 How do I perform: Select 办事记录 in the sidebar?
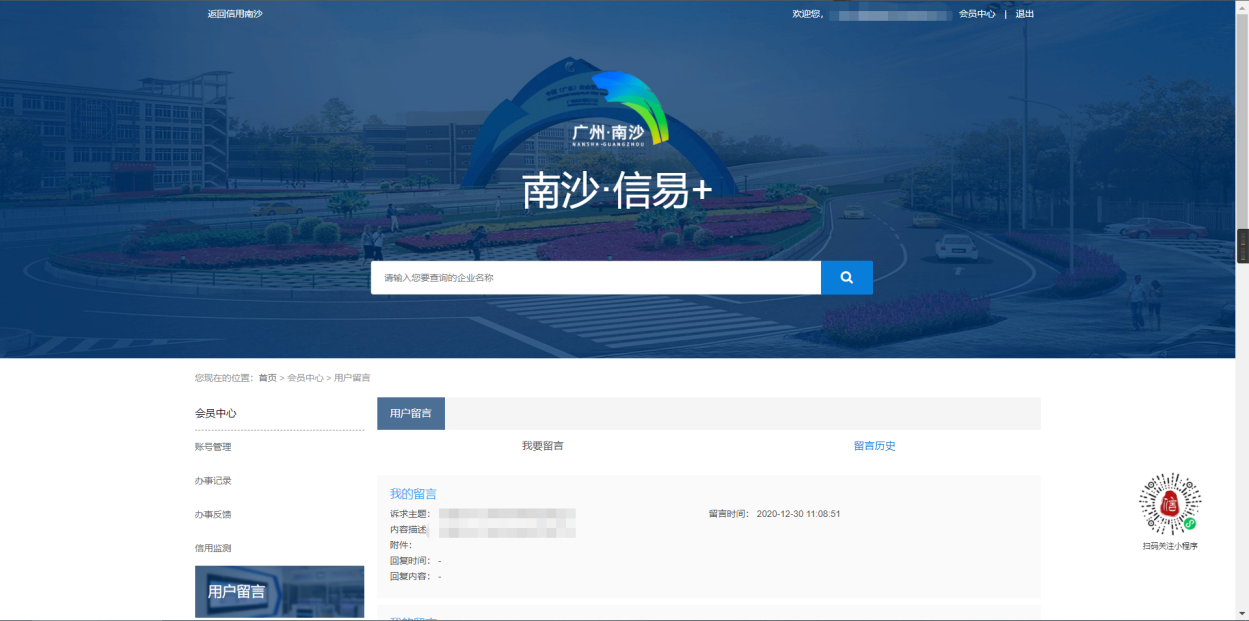coord(213,481)
